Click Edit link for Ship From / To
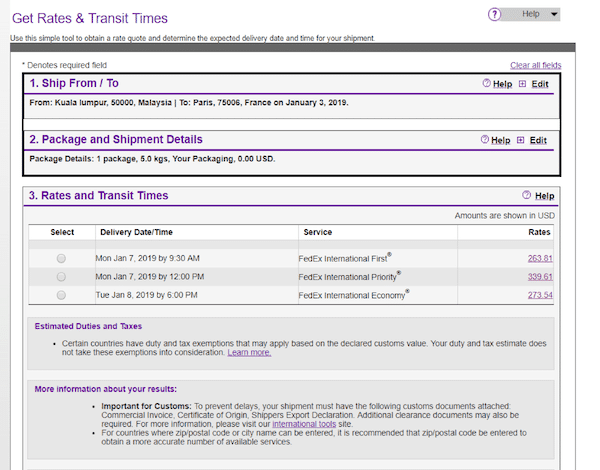600x470 pixels. pyautogui.click(x=540, y=84)
